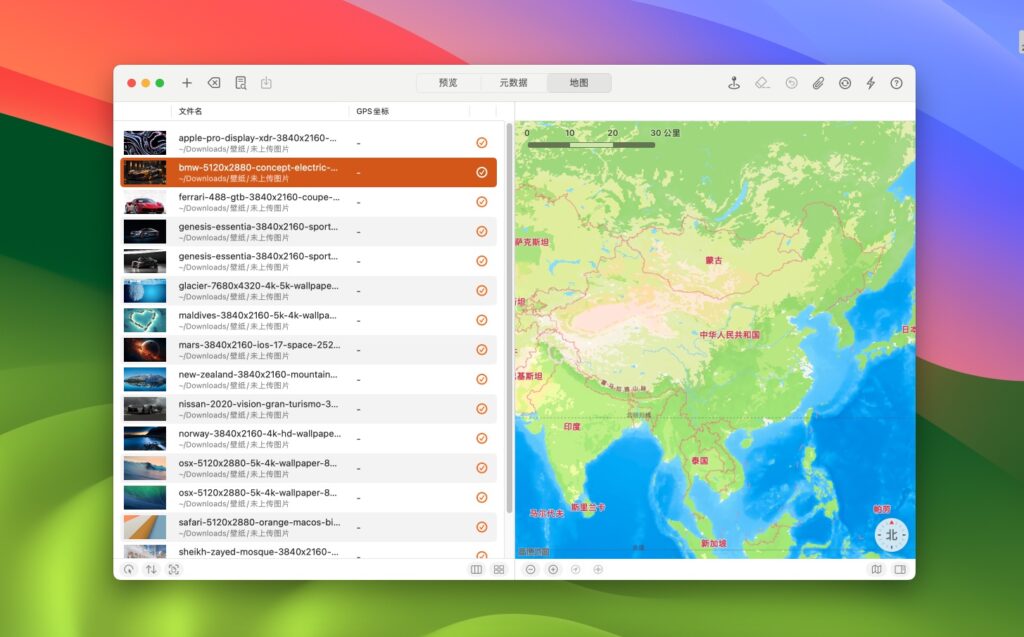Switch to the 元数据 tab
This screenshot has width=1024, height=637.
point(514,83)
